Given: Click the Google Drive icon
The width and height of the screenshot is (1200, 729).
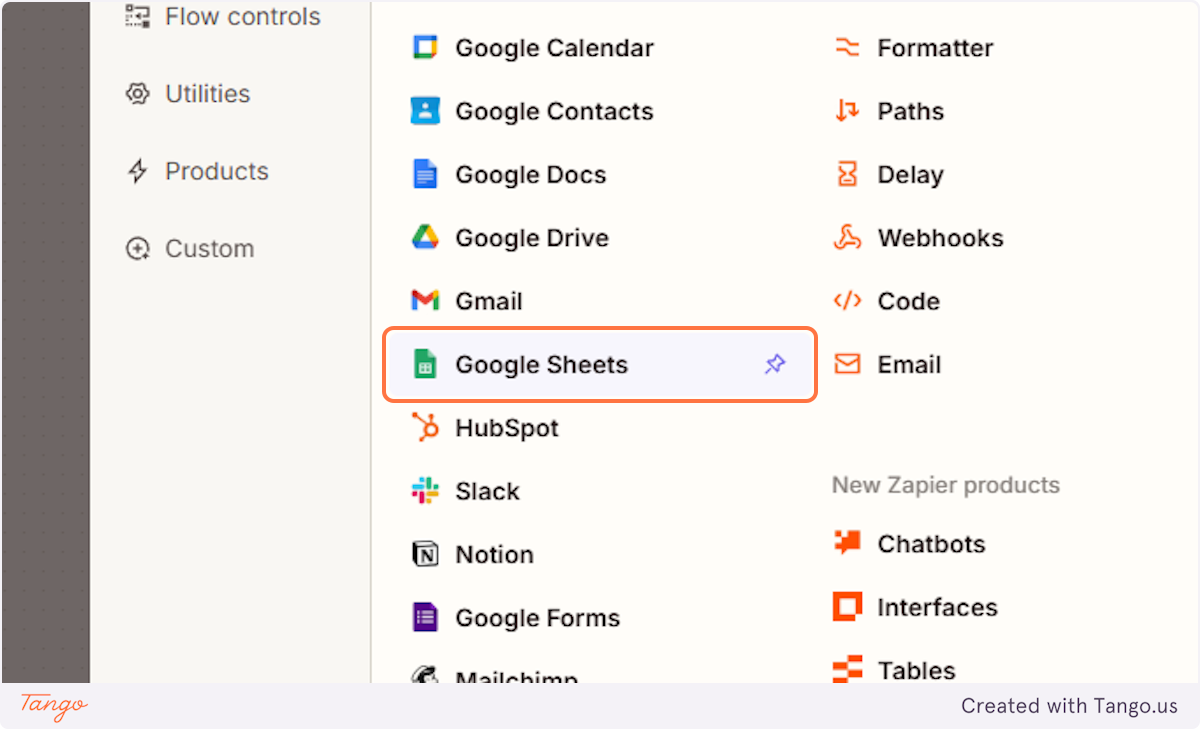Looking at the screenshot, I should click(x=425, y=238).
